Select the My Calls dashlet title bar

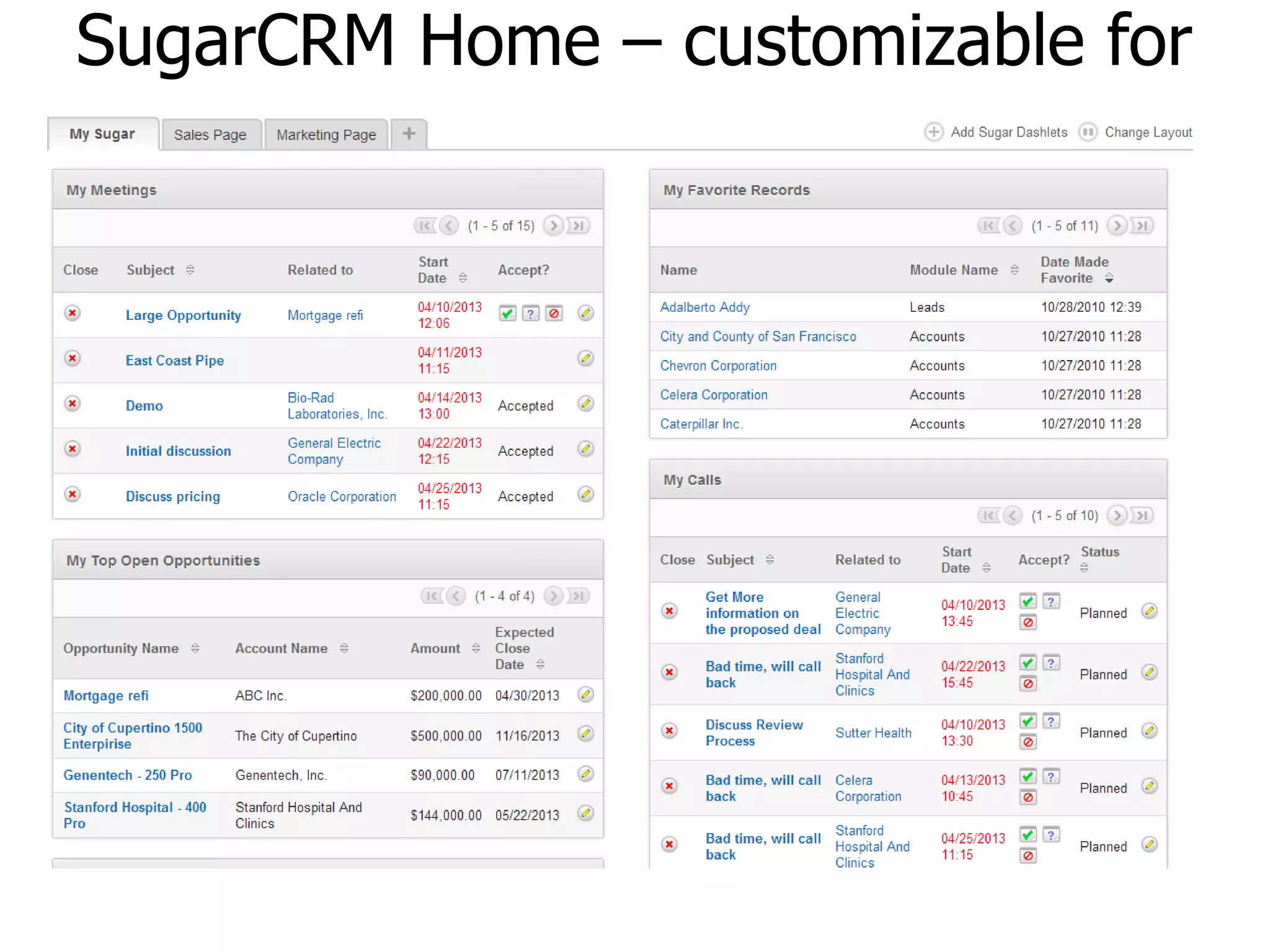coord(908,480)
